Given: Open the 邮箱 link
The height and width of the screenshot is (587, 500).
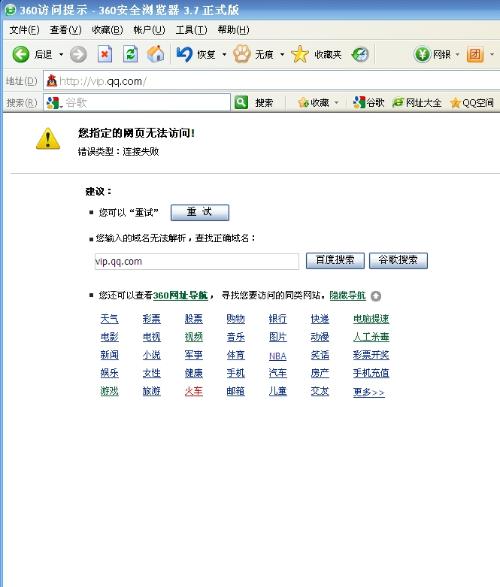Looking at the screenshot, I should pos(235,391).
